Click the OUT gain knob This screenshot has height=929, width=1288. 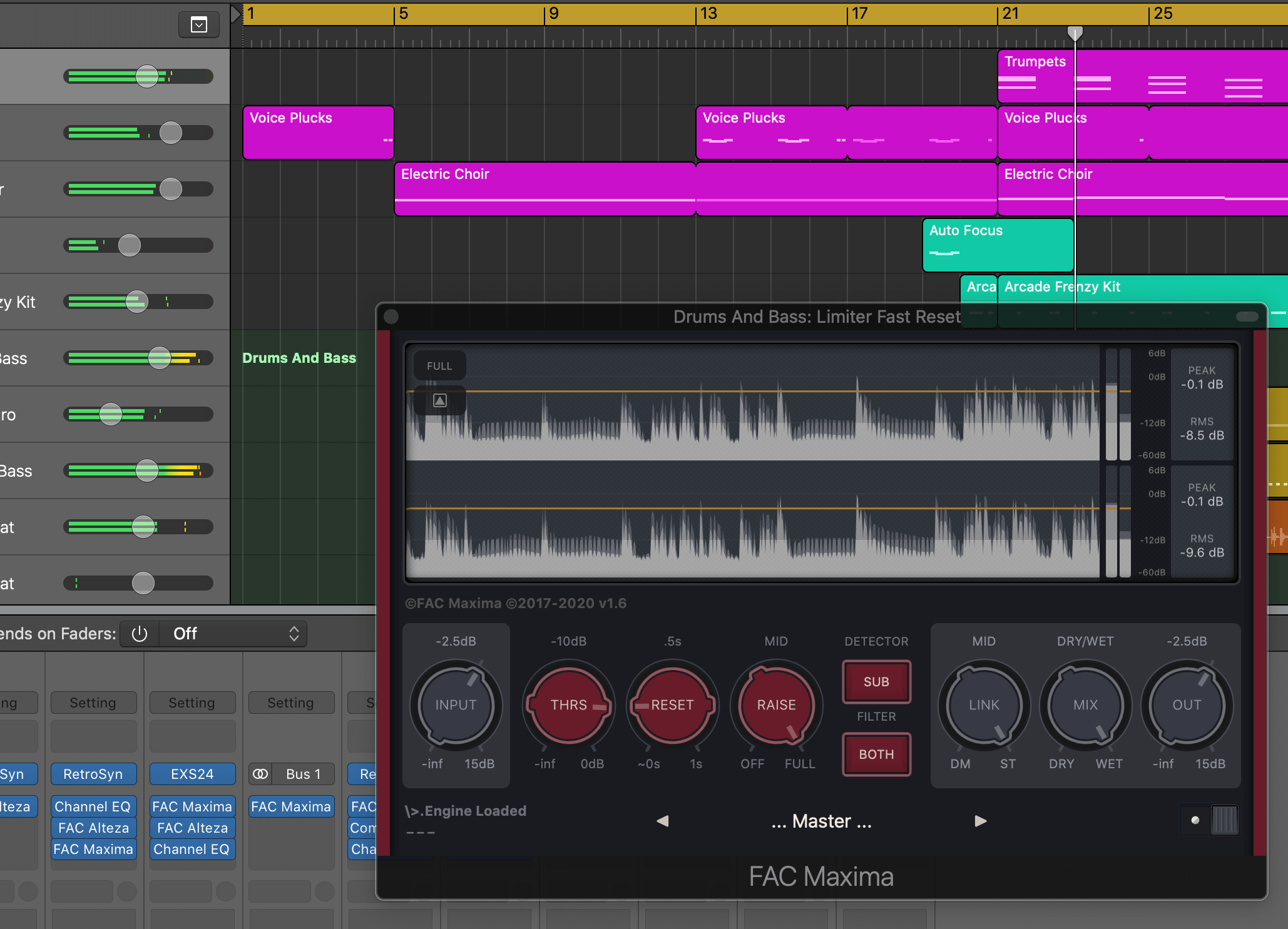coord(1187,705)
